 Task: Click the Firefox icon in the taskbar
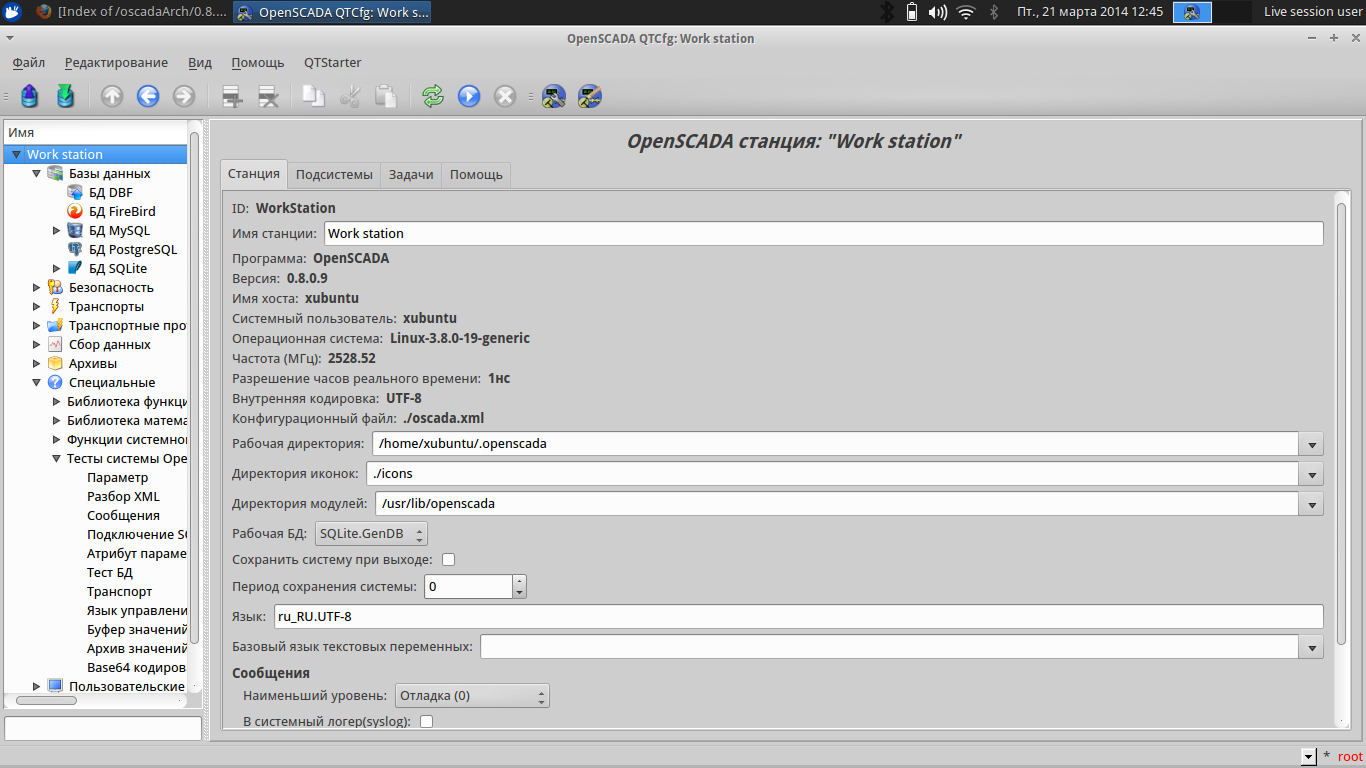[x=44, y=12]
